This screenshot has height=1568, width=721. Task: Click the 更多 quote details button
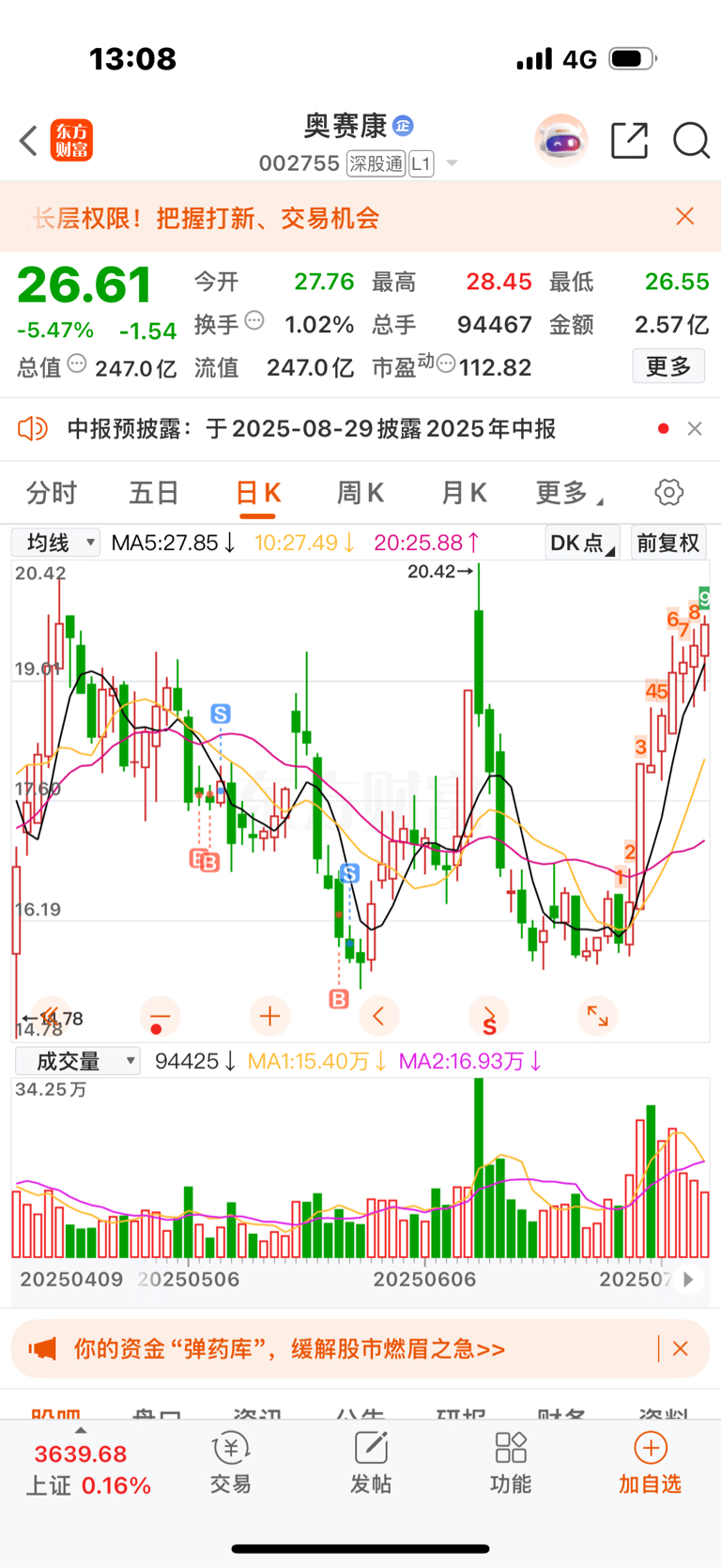(x=668, y=366)
